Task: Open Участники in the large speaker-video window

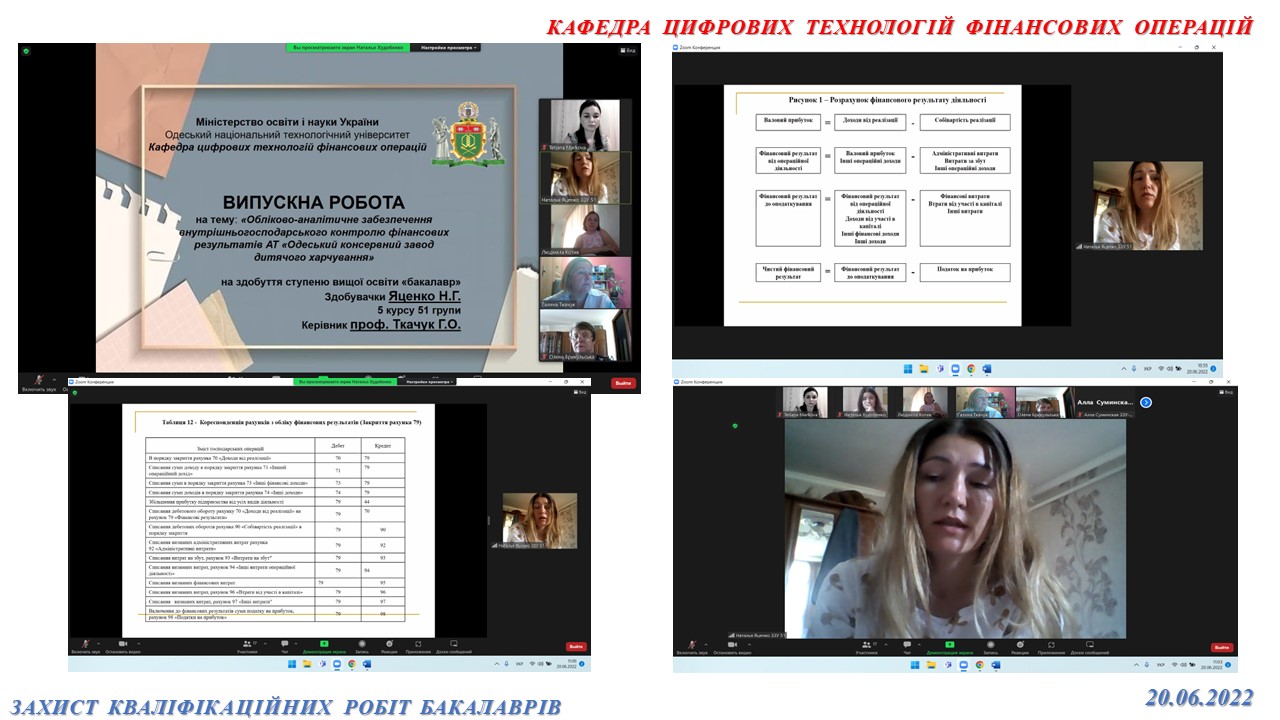Action: coord(866,647)
